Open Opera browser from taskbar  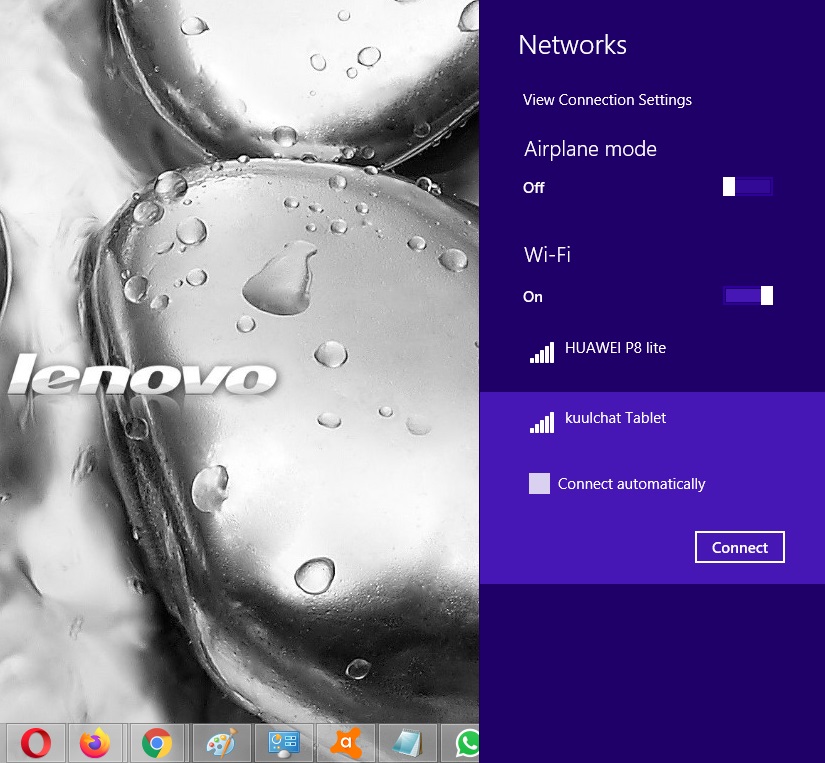click(36, 743)
